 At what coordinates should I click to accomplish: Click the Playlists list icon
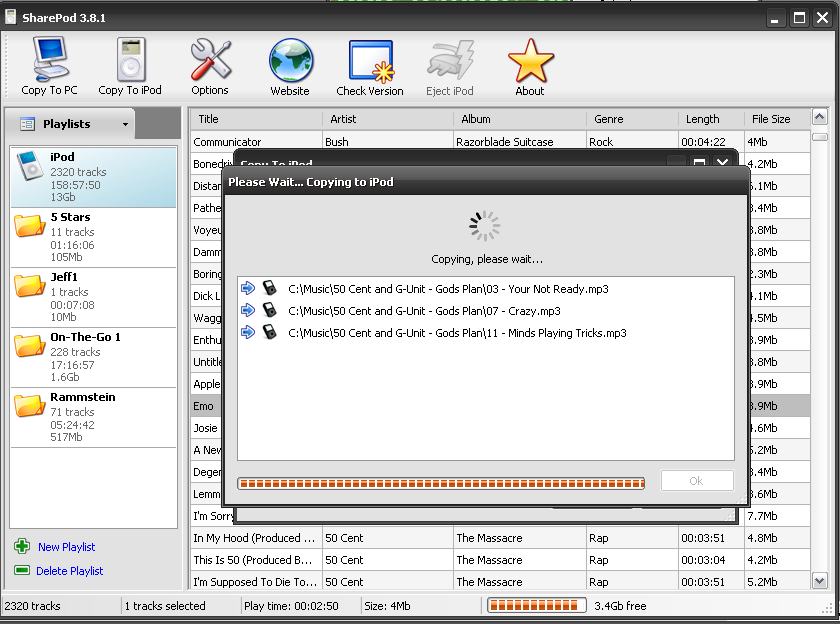point(27,124)
